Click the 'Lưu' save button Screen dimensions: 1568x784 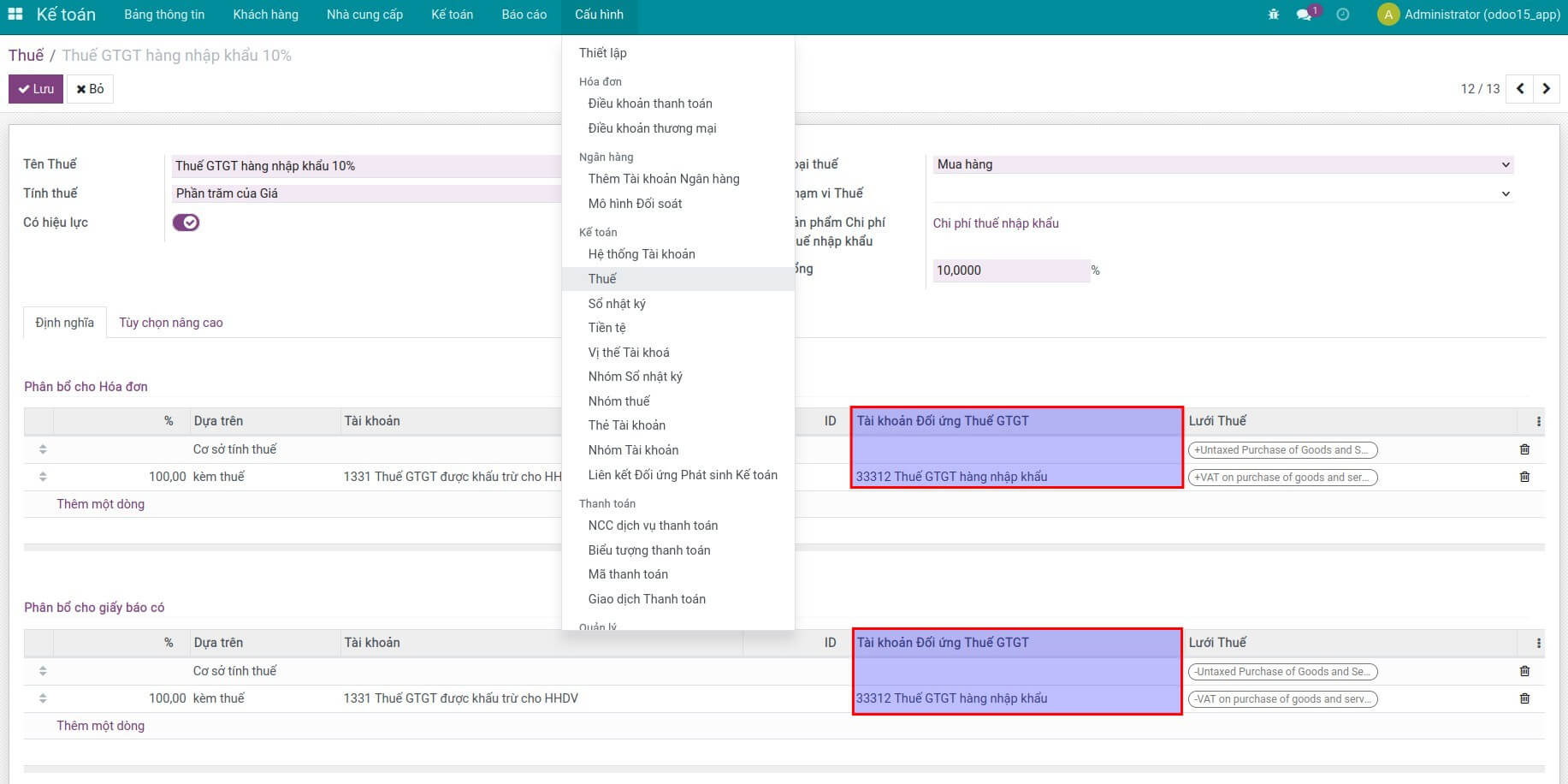(36, 89)
